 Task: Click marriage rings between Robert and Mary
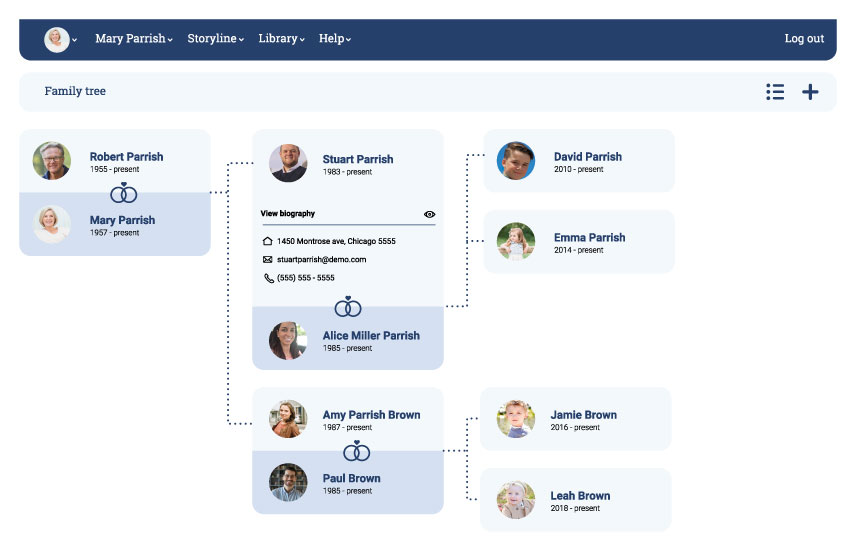click(x=124, y=192)
